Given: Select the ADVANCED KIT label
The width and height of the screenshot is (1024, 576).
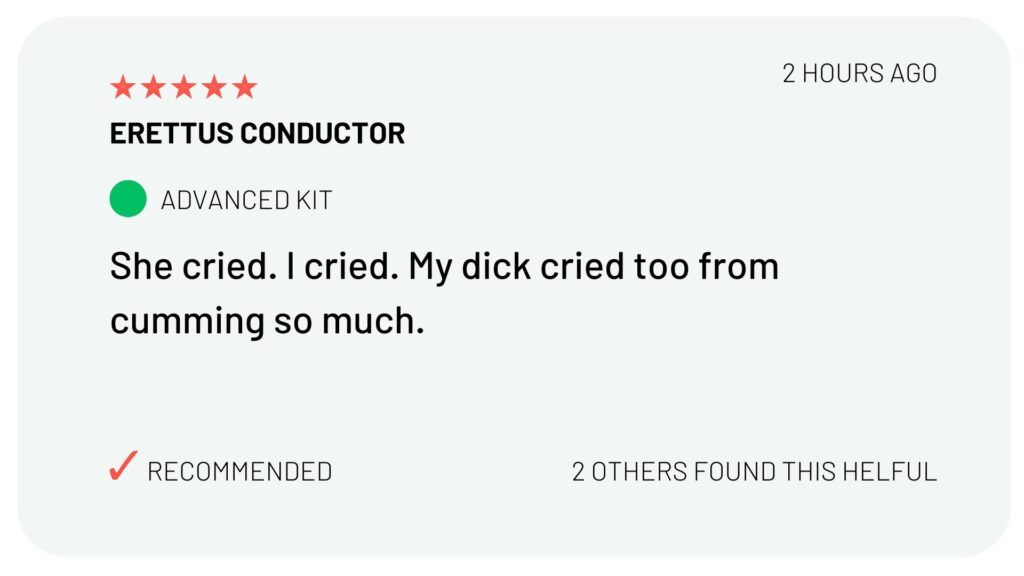Looking at the screenshot, I should click(x=246, y=200).
